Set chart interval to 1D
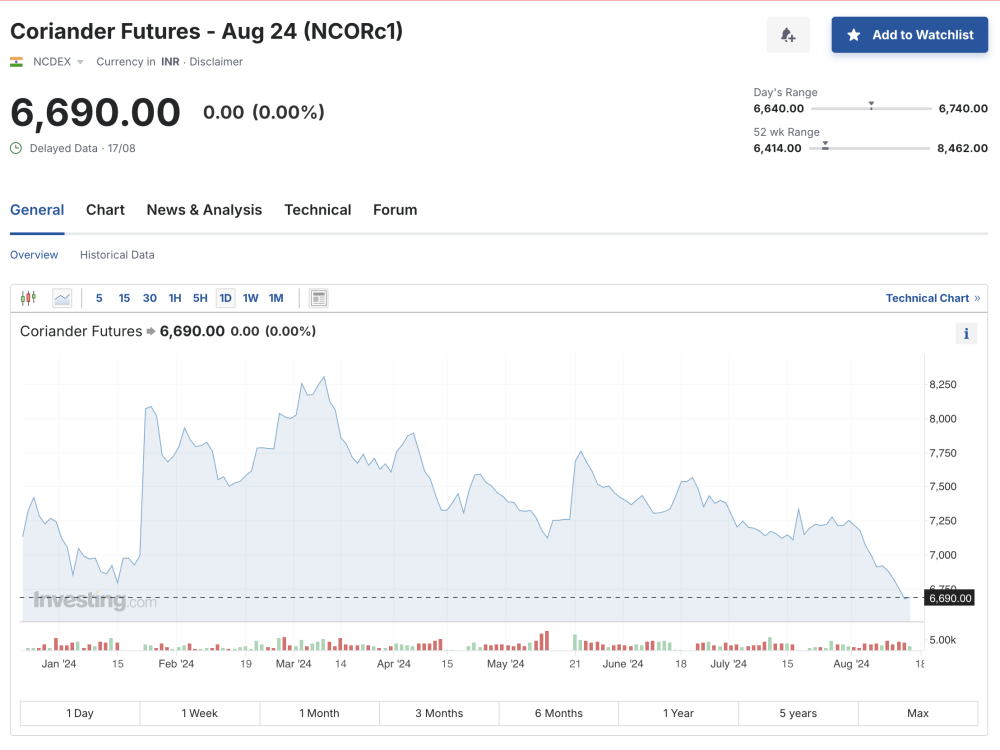1000x750 pixels. (225, 298)
